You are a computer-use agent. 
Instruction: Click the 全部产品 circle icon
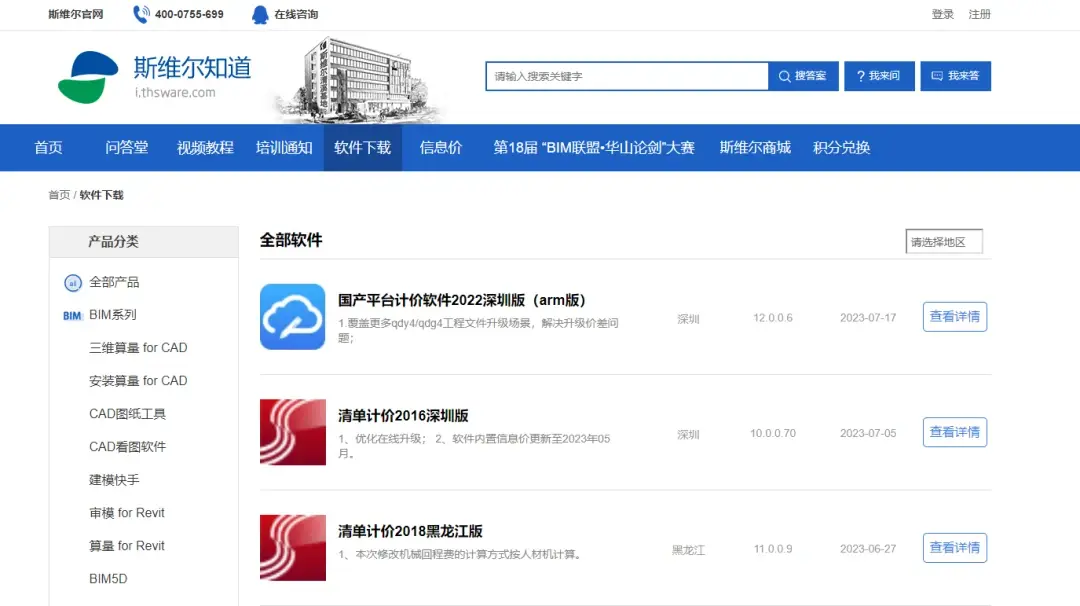pos(72,282)
